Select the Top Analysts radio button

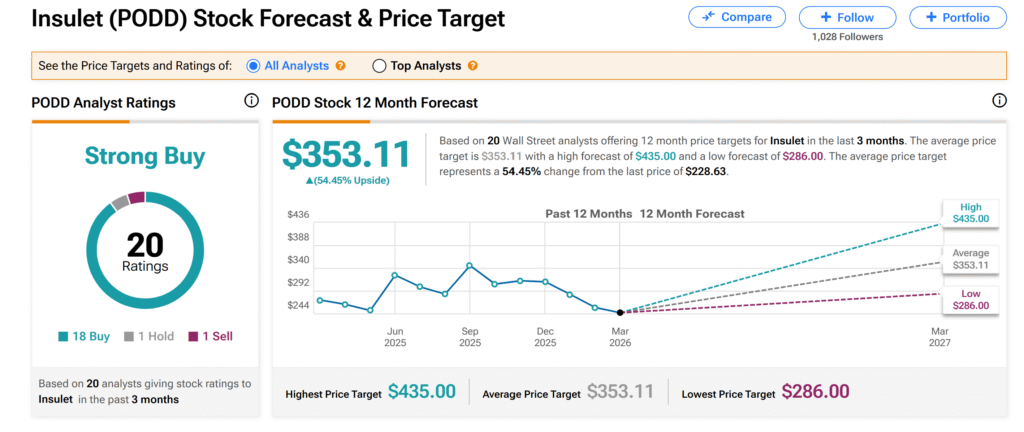(x=379, y=66)
